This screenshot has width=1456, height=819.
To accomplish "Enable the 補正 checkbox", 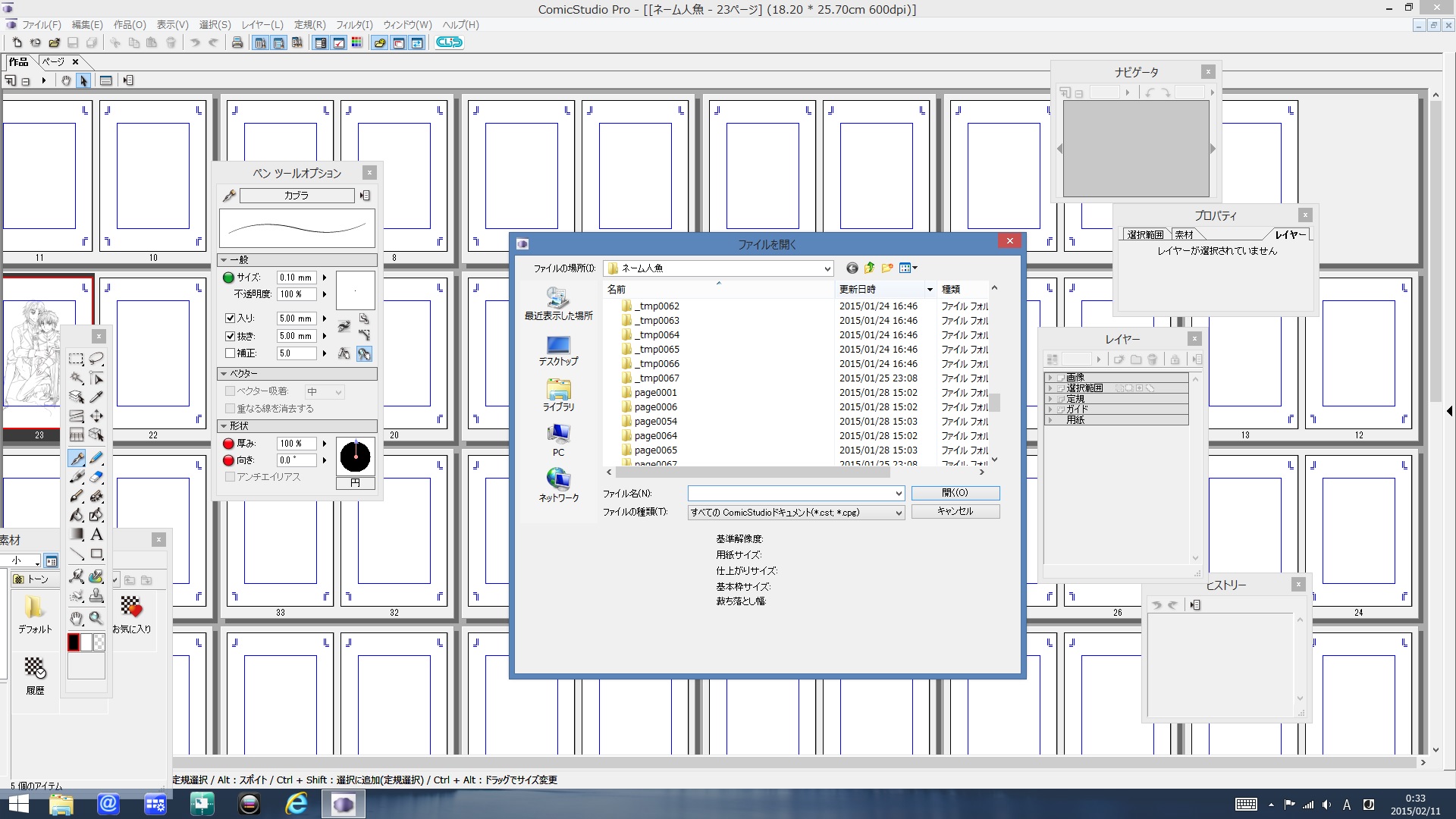I will (x=231, y=353).
